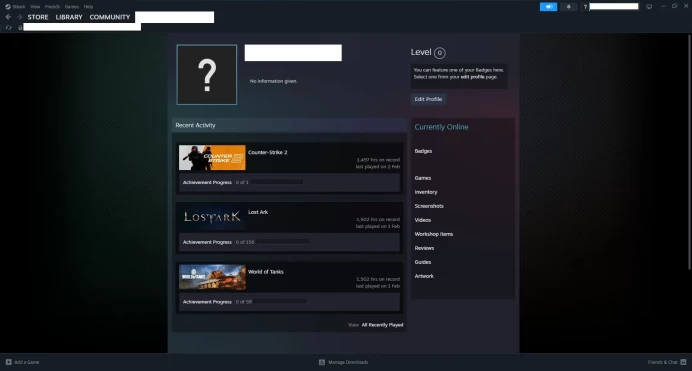Open the Guides link
Image resolution: width=692 pixels, height=371 pixels.
423,262
